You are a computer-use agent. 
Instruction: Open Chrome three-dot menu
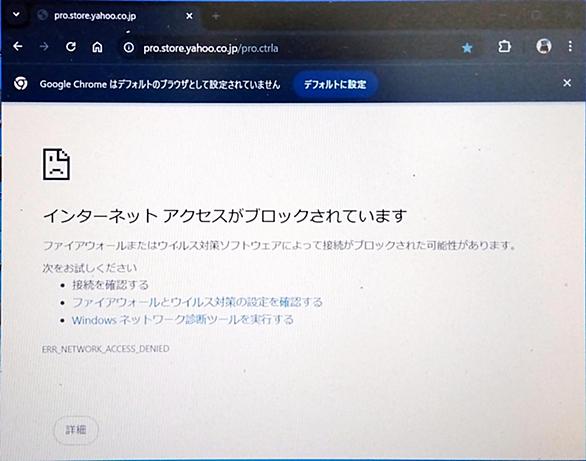pyautogui.click(x=570, y=46)
